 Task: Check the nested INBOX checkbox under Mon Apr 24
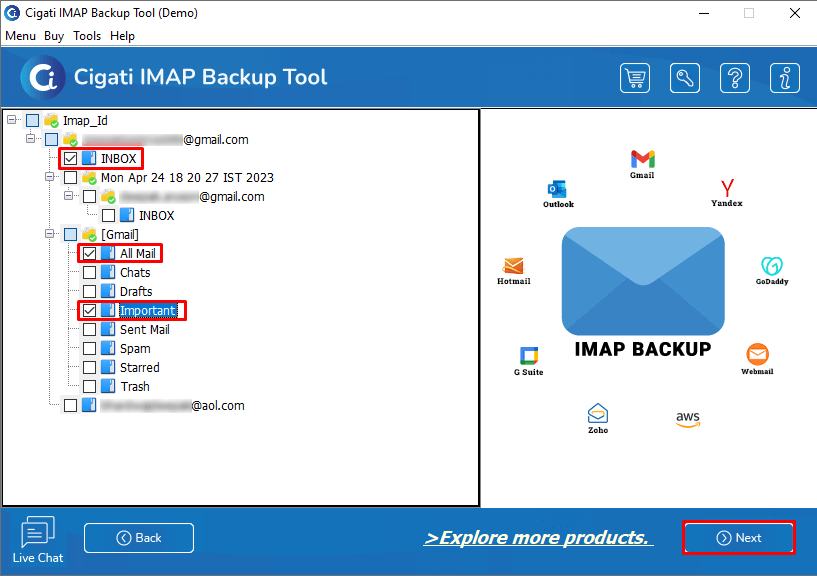[108, 215]
